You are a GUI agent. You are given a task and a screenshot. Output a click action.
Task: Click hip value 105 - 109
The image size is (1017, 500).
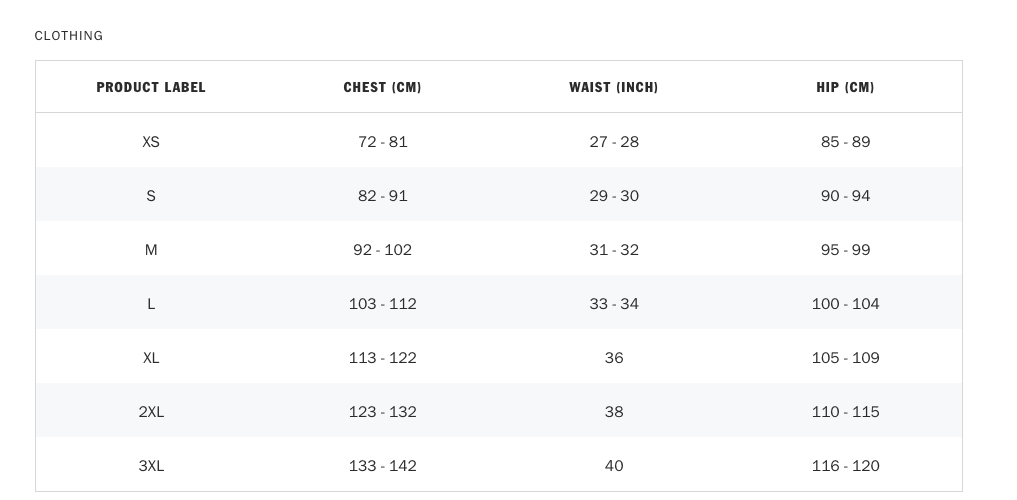point(845,358)
